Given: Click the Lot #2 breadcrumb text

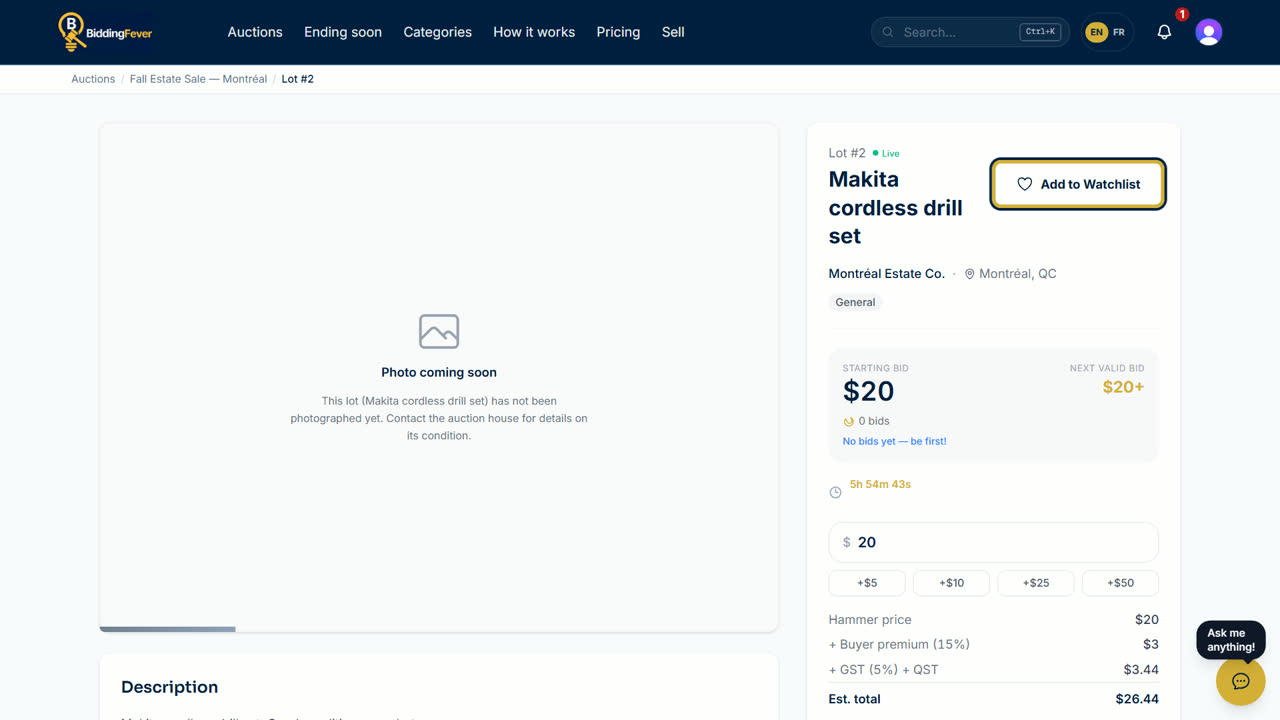Looking at the screenshot, I should tap(298, 79).
